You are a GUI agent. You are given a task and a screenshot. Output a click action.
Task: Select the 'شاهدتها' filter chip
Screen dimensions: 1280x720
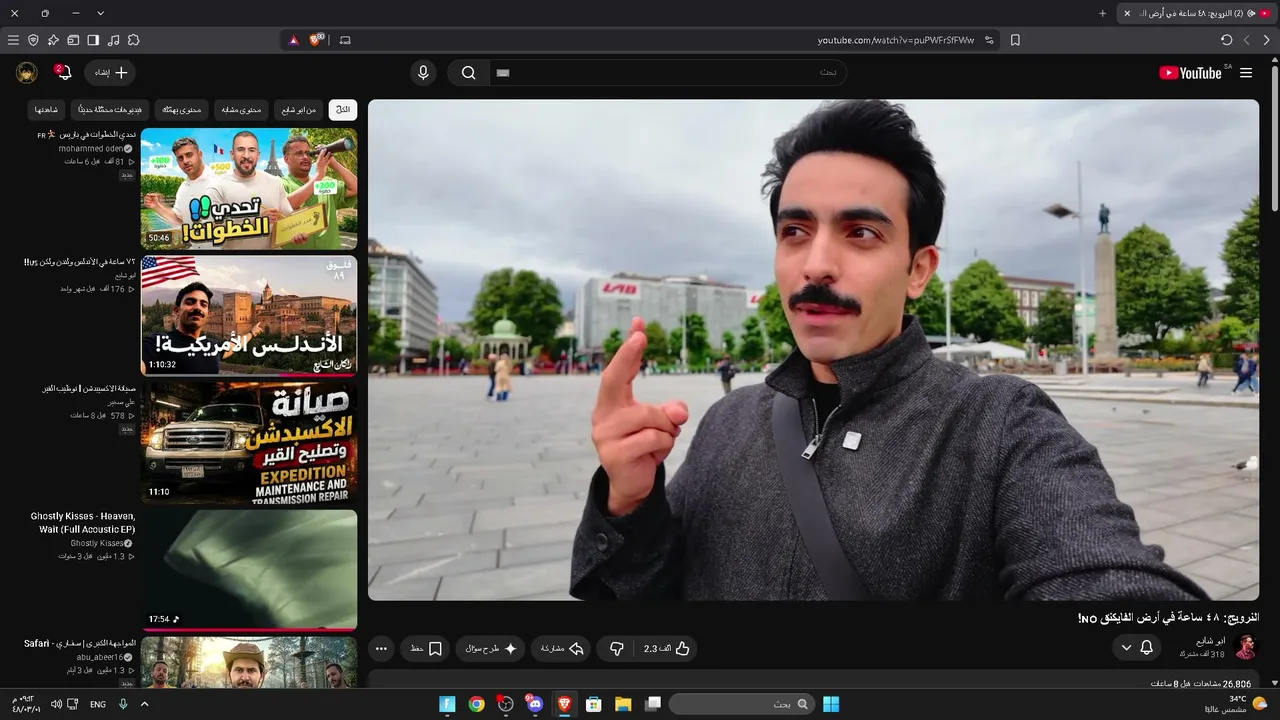(46, 109)
